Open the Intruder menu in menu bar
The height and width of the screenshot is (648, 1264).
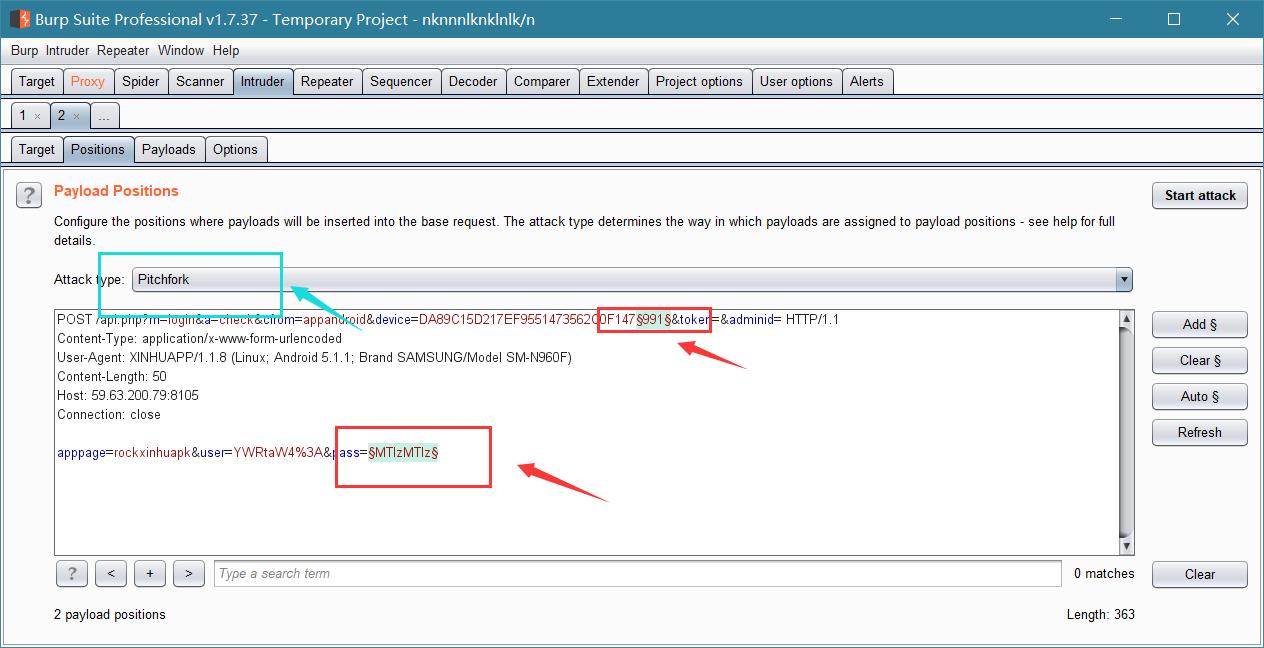coord(67,50)
